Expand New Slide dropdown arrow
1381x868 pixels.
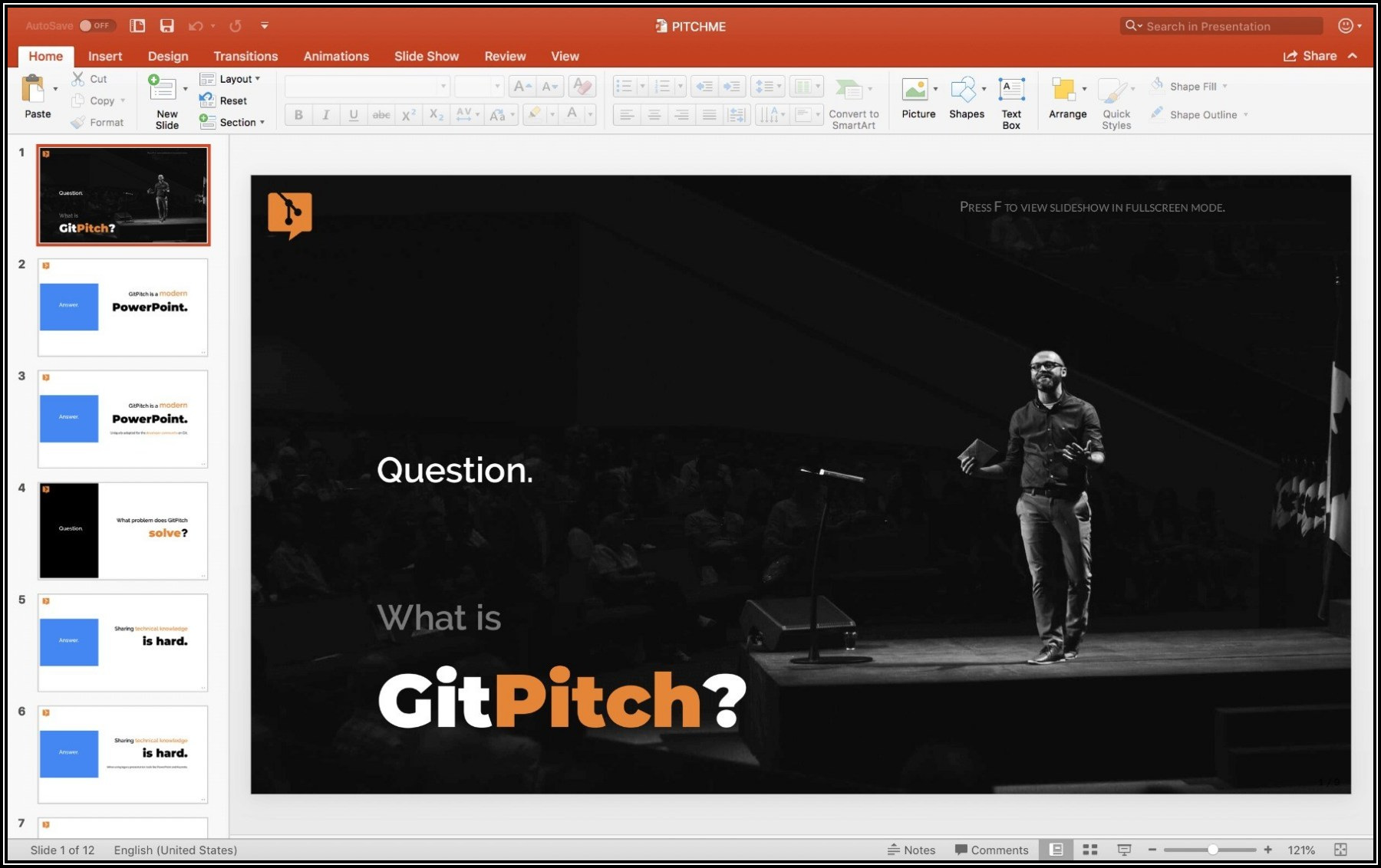(x=186, y=89)
